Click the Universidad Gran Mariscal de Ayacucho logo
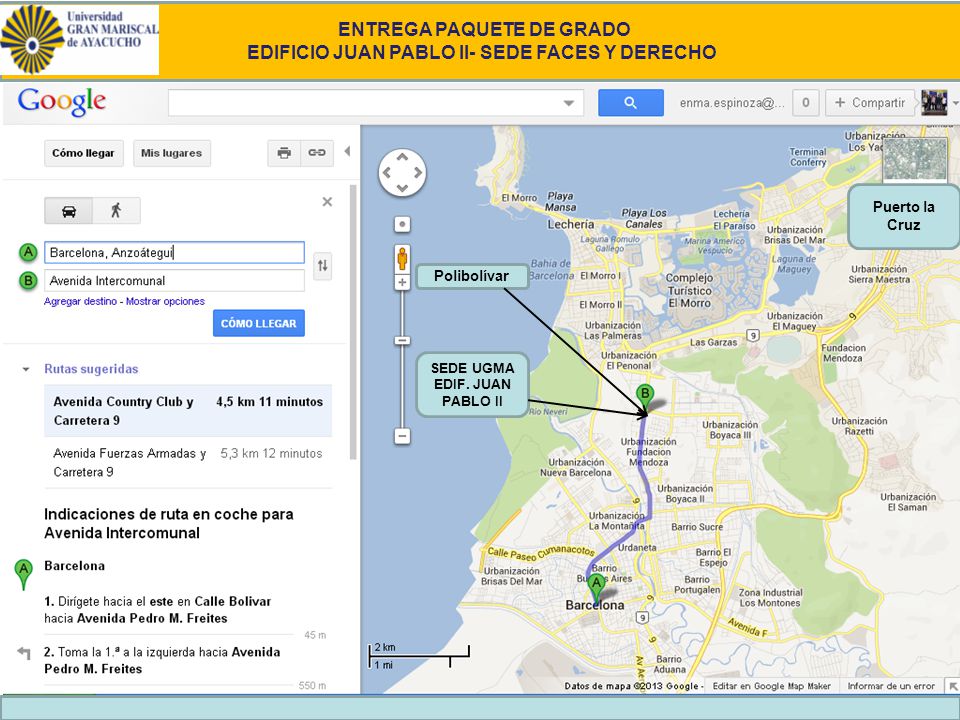The height and width of the screenshot is (720, 960). point(80,39)
